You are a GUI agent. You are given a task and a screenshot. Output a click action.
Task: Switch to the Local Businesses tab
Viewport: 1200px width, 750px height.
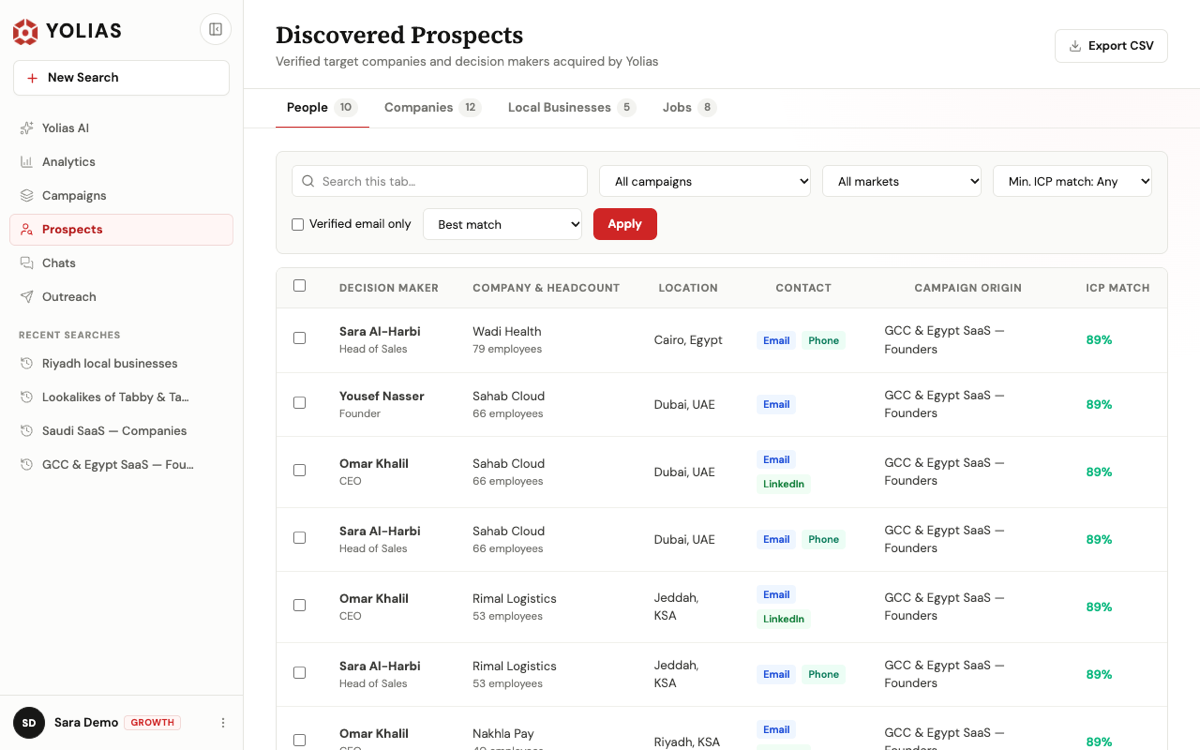(571, 108)
